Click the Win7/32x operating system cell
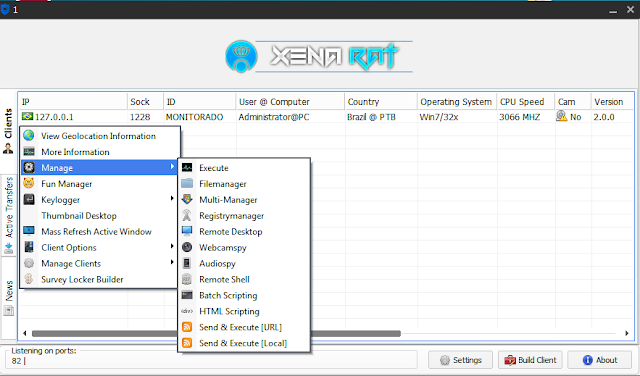Viewport: 640px width, 376px height. 439,117
